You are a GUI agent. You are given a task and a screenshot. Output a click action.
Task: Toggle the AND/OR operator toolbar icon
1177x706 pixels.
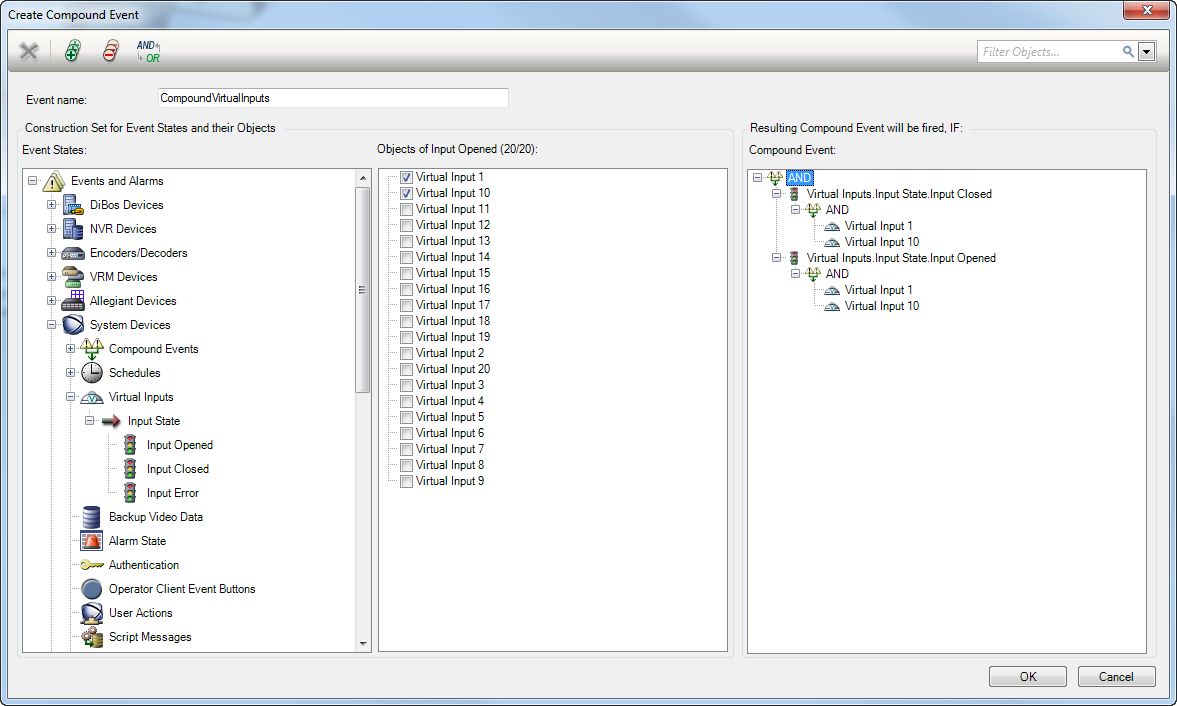click(x=149, y=51)
